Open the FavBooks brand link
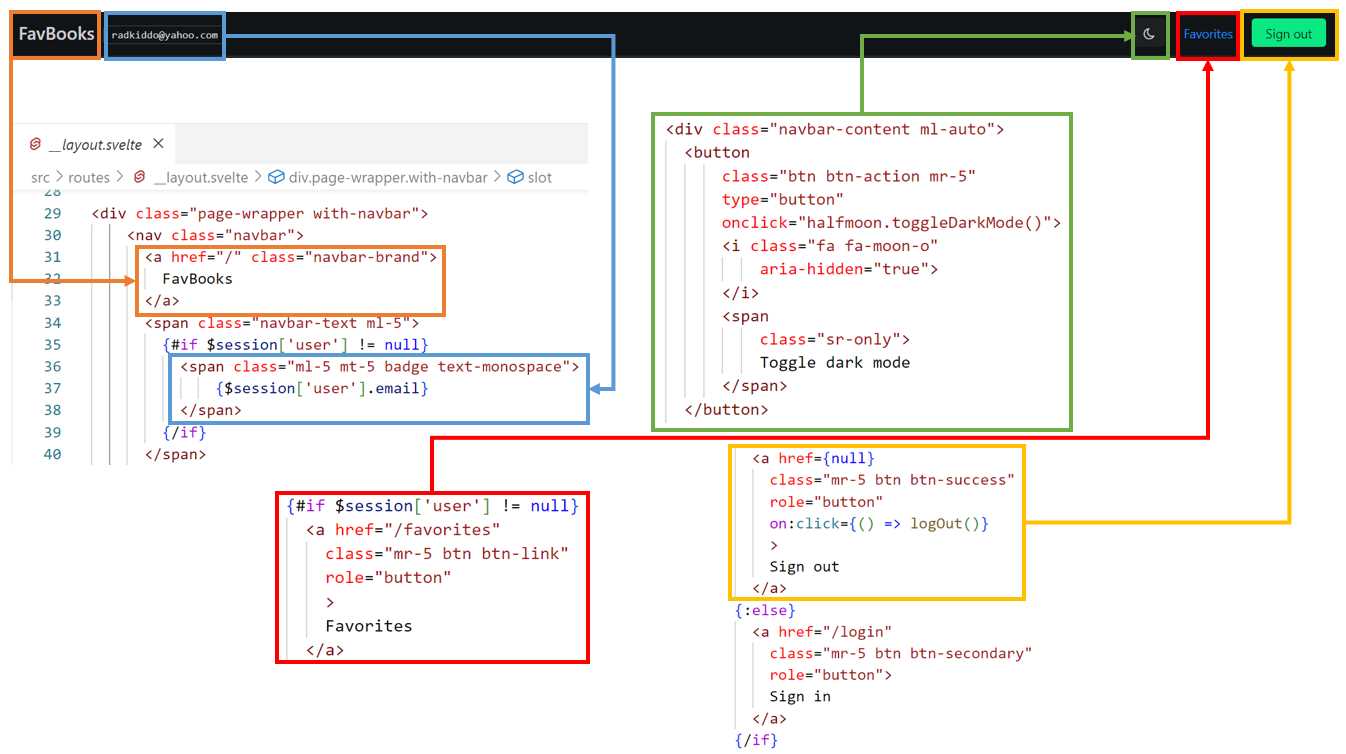The image size is (1346, 754). 54,35
